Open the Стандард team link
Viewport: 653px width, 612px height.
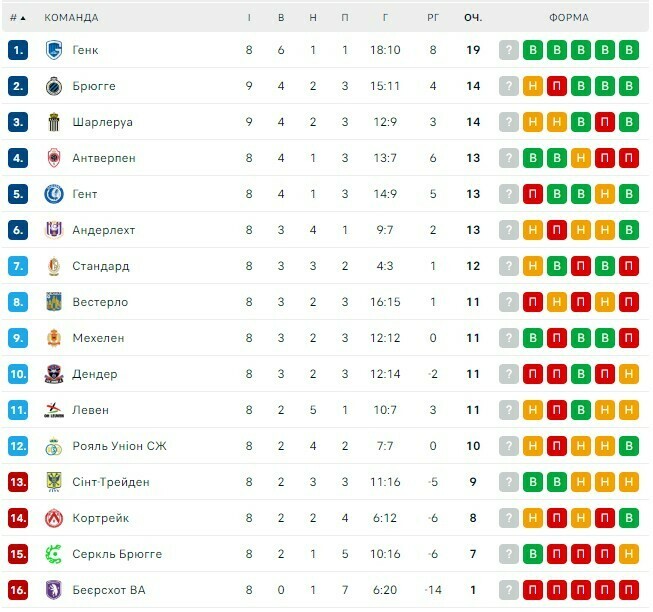[x=101, y=266]
